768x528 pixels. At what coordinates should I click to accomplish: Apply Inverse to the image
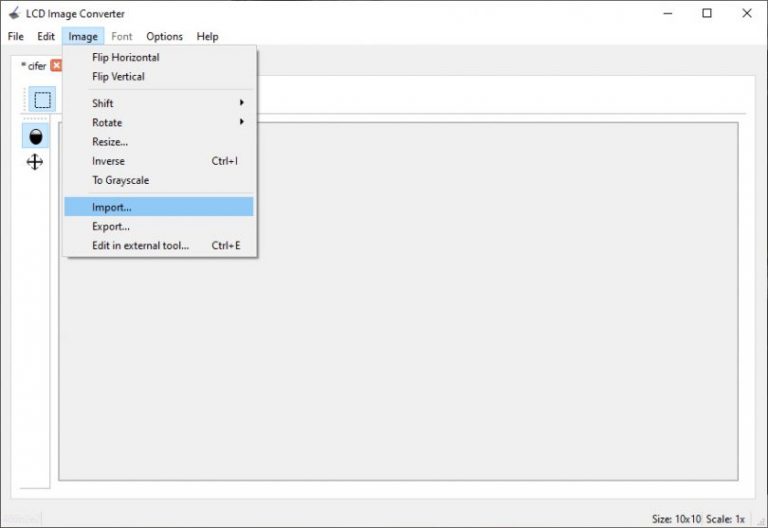tap(109, 161)
